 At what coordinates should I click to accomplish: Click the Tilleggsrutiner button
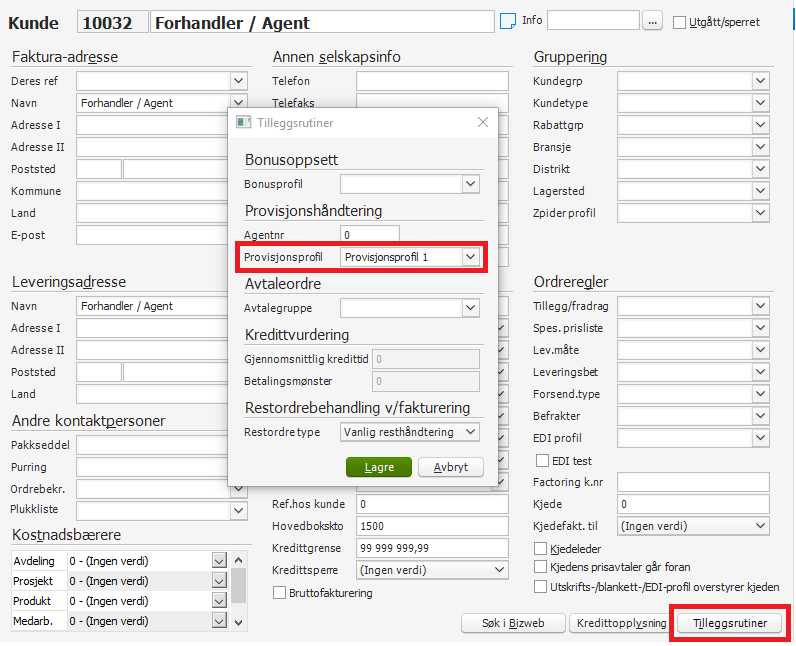tap(730, 623)
